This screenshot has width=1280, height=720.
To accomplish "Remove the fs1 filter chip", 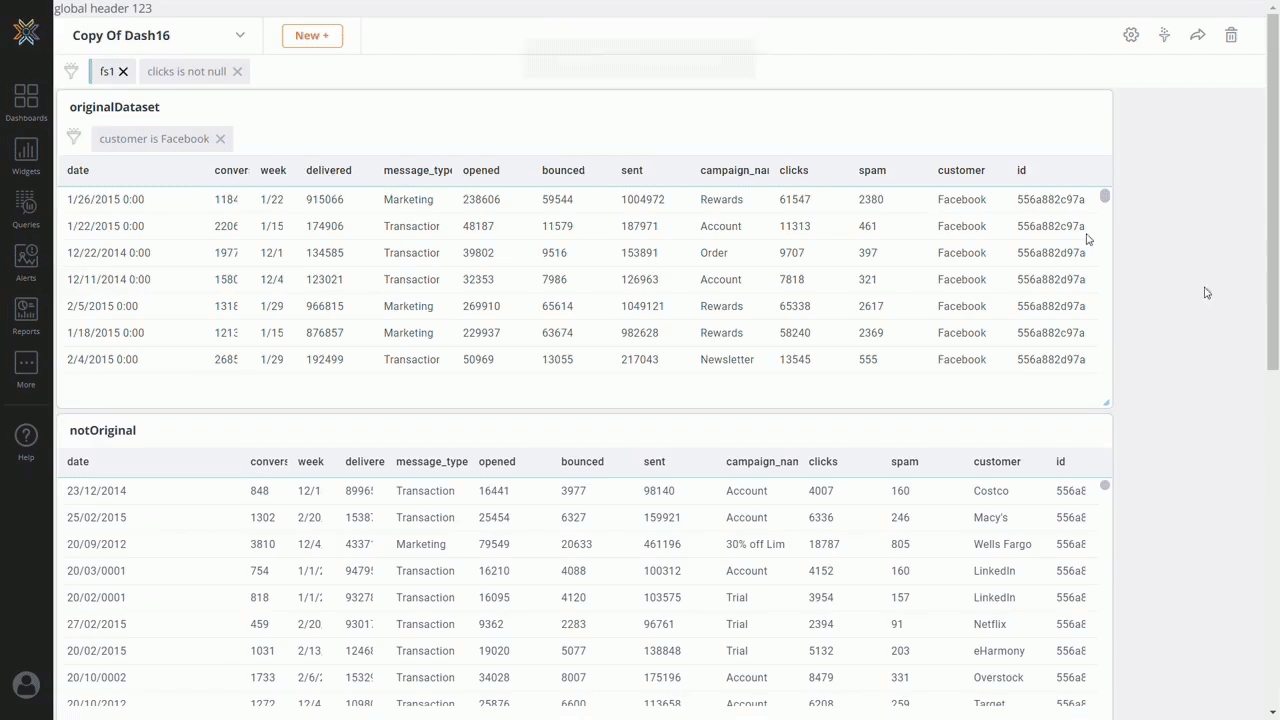I will coord(124,72).
